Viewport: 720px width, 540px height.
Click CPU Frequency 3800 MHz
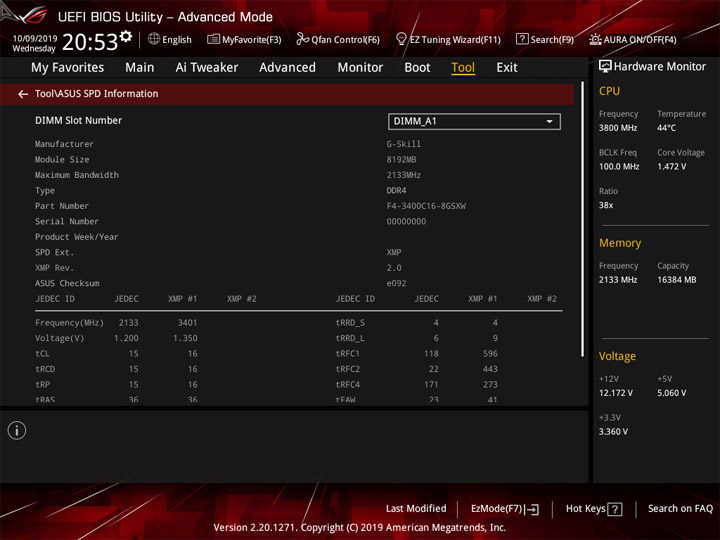[x=618, y=128]
